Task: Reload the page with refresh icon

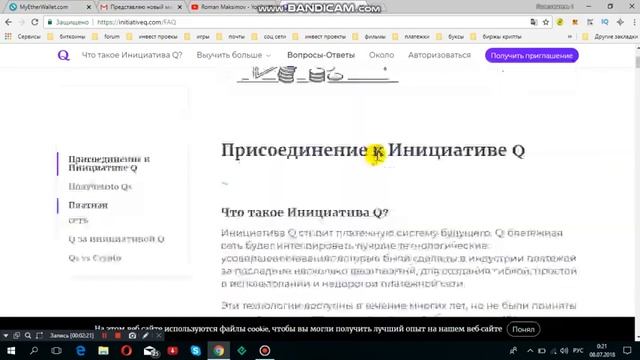Action: [35, 22]
